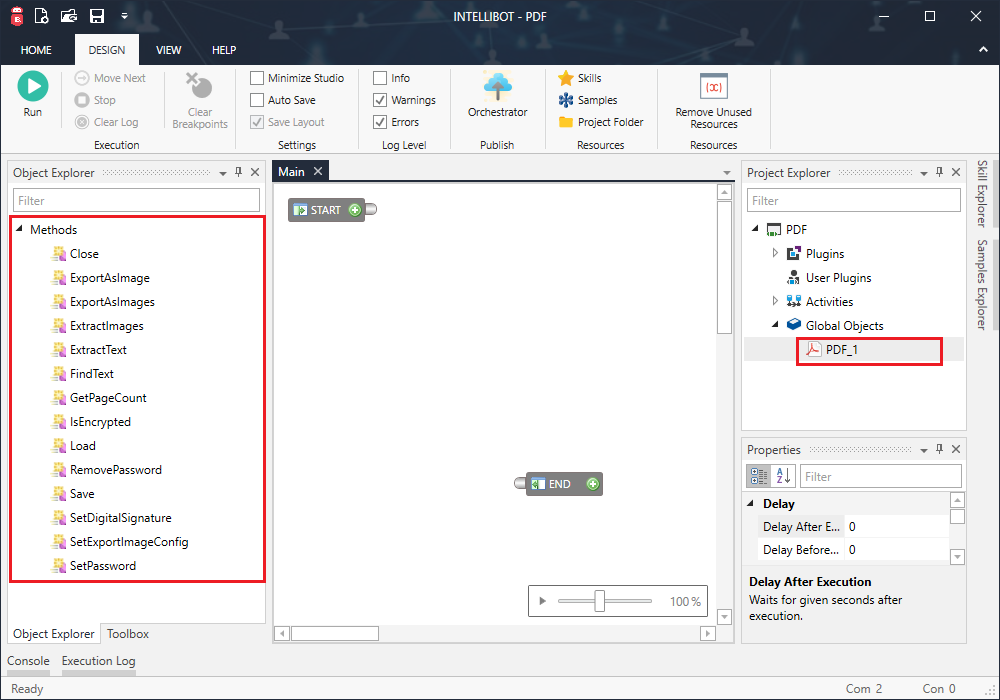The image size is (1000, 700).
Task: Open the Object Explorer panel options dropdown
Action: coord(223,173)
